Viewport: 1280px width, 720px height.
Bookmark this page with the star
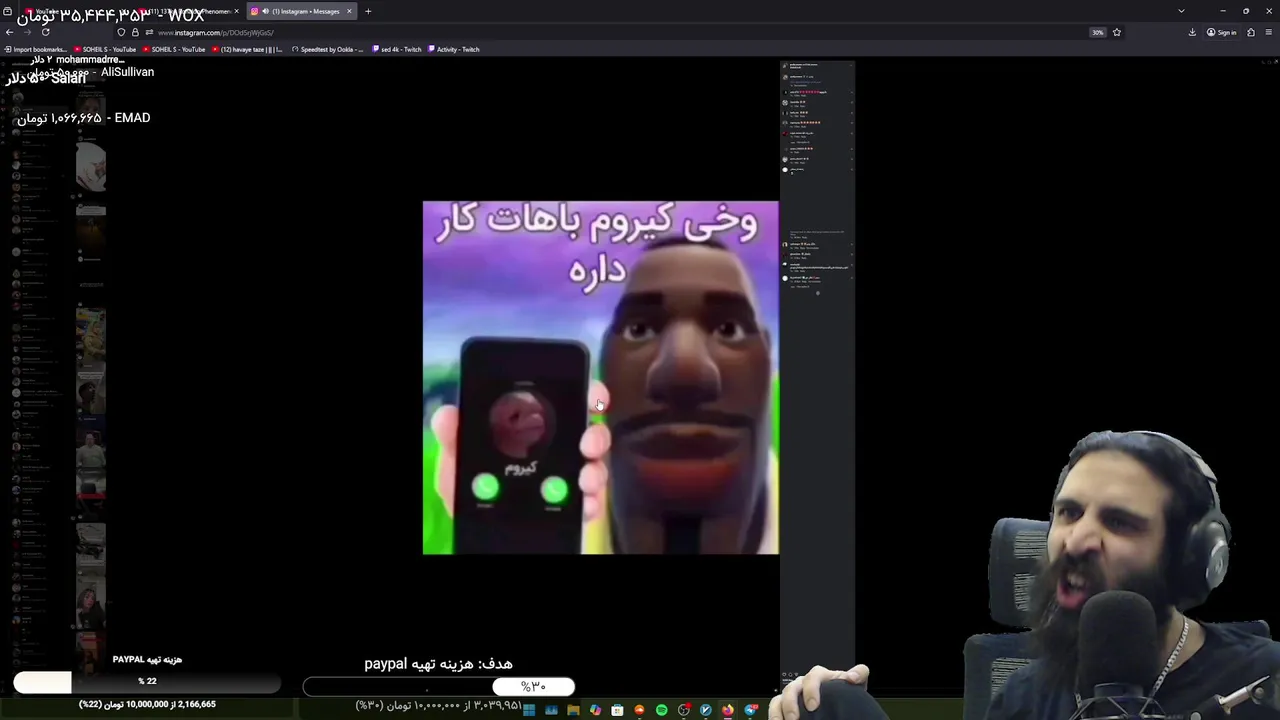tap(1117, 32)
